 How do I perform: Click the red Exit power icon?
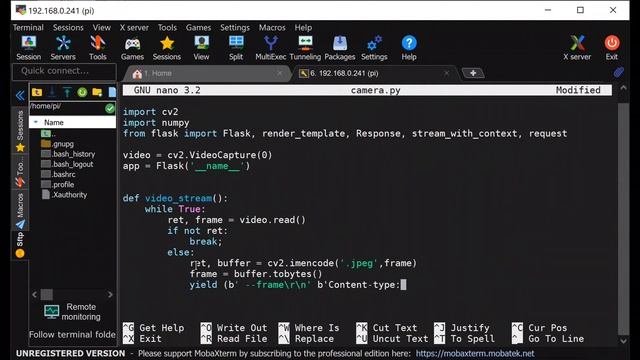coord(611,48)
